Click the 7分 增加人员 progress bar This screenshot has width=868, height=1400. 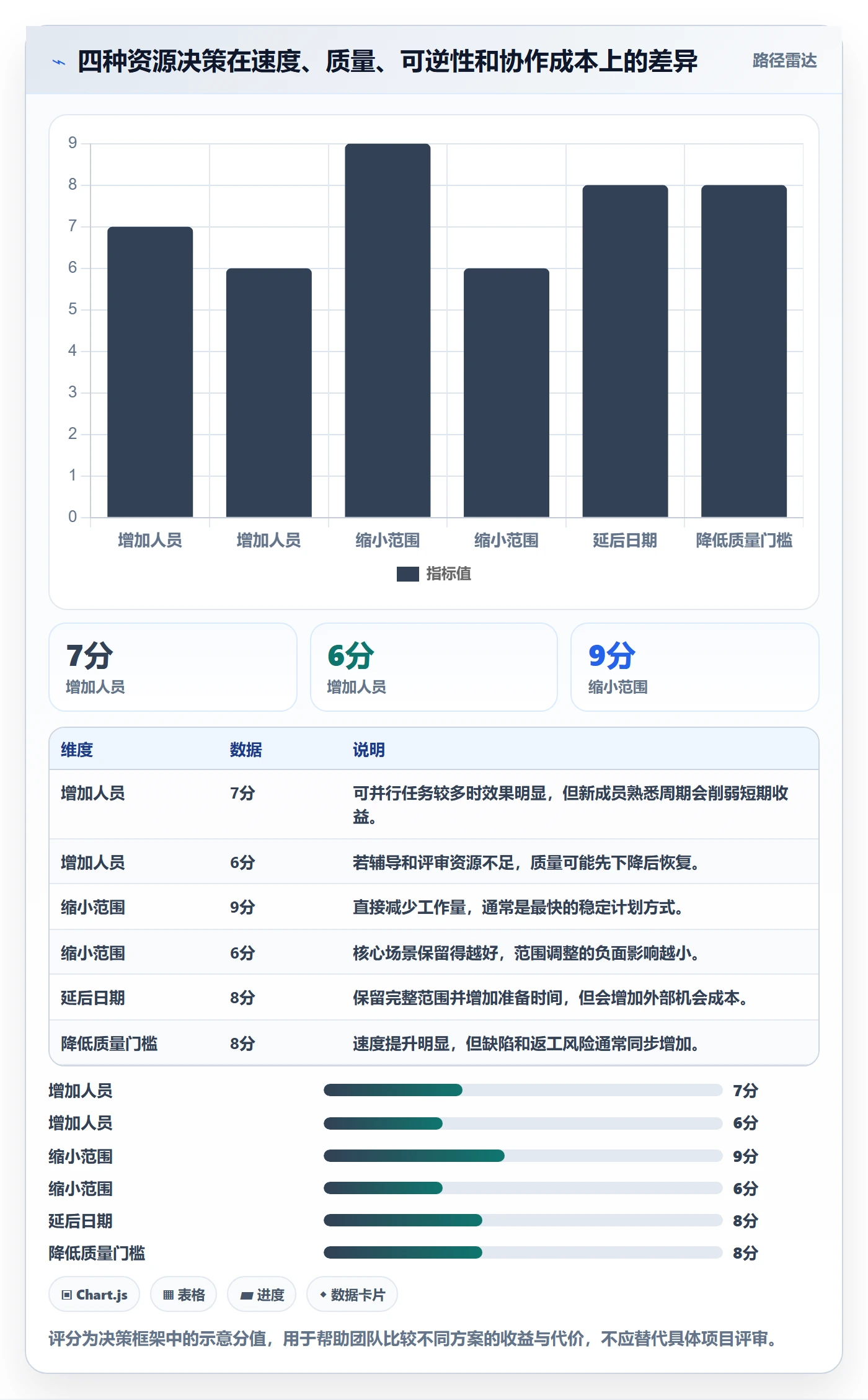(523, 1090)
